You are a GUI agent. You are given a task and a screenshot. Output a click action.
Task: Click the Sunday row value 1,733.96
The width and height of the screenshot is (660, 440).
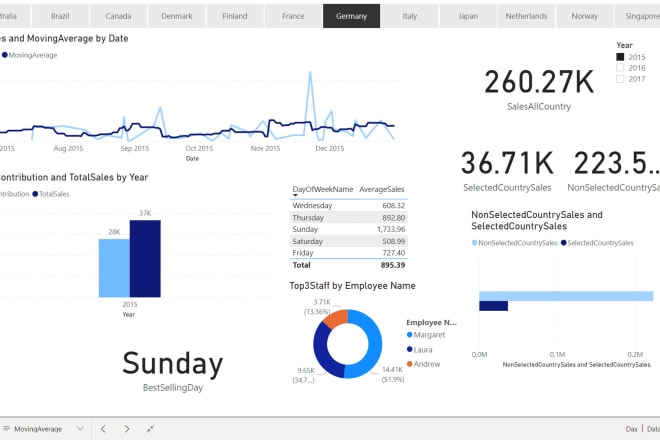click(x=391, y=229)
